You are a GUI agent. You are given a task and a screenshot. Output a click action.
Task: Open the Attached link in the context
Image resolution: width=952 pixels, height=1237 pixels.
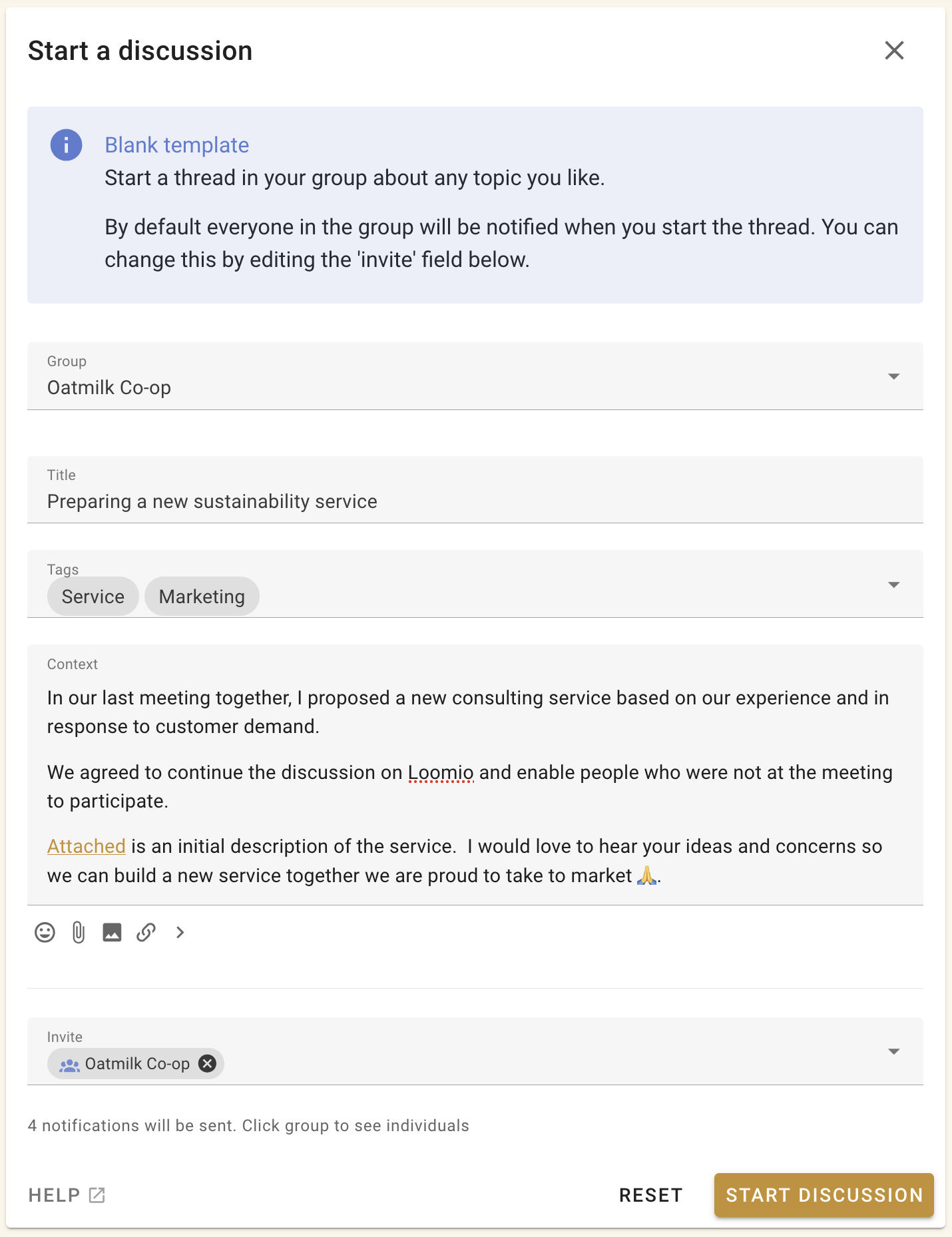(86, 846)
